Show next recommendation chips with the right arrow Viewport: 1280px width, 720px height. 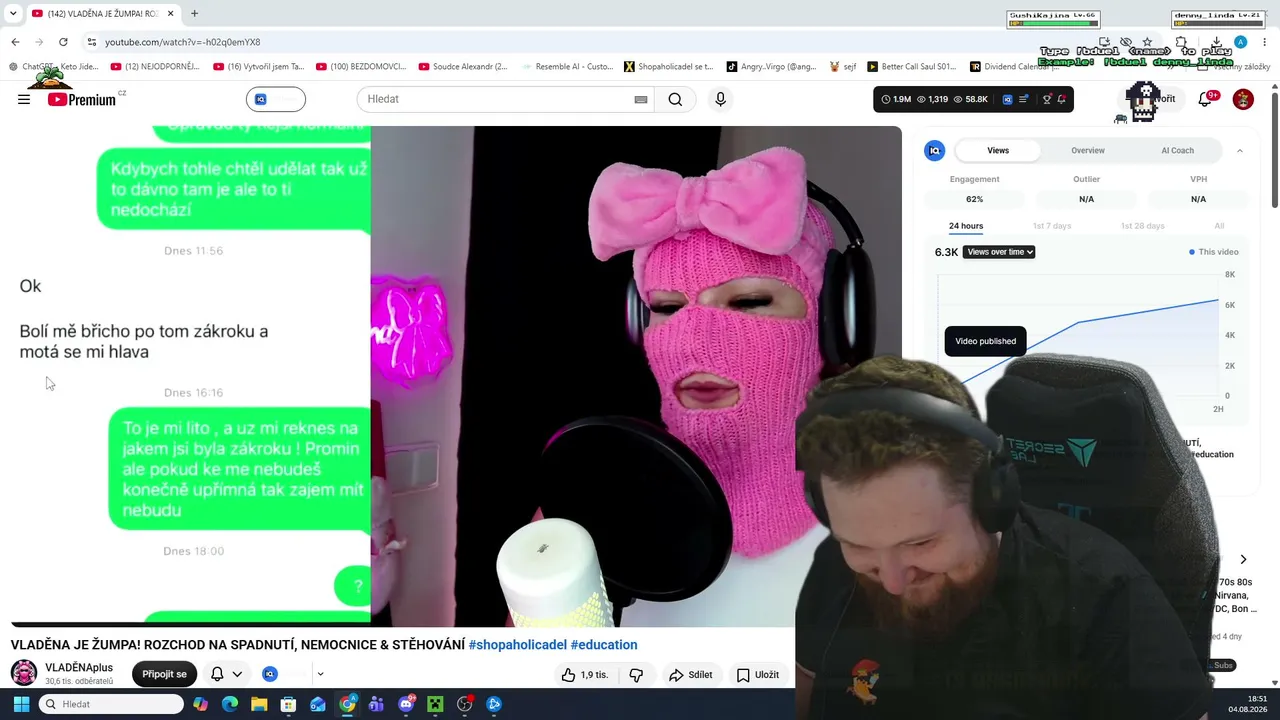point(1243,560)
